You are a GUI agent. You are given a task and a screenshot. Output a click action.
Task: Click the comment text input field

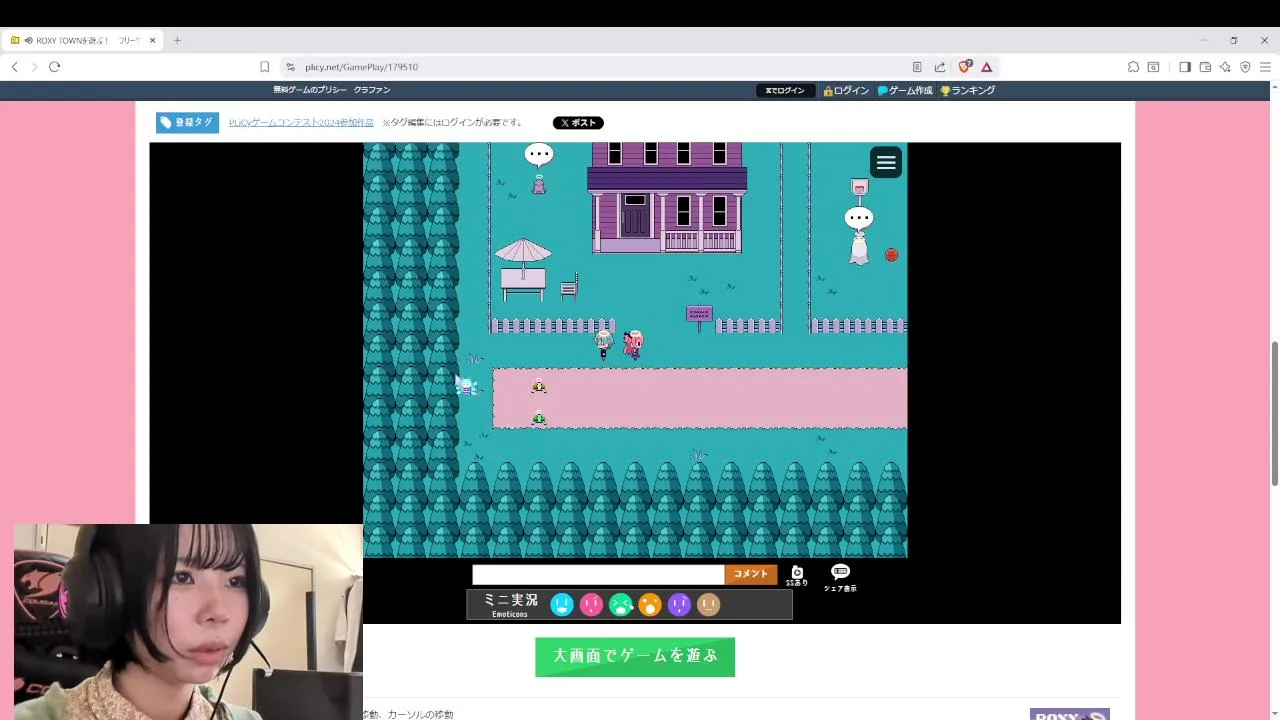tap(598, 574)
